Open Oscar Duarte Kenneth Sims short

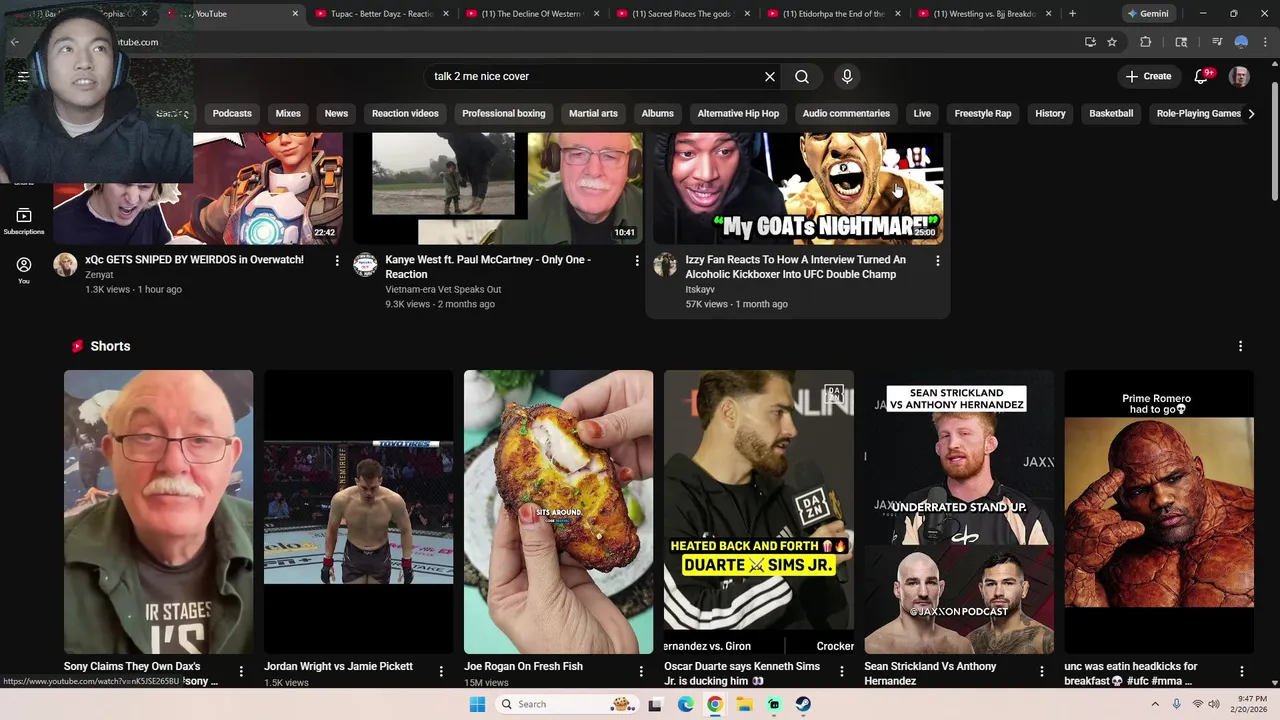758,512
